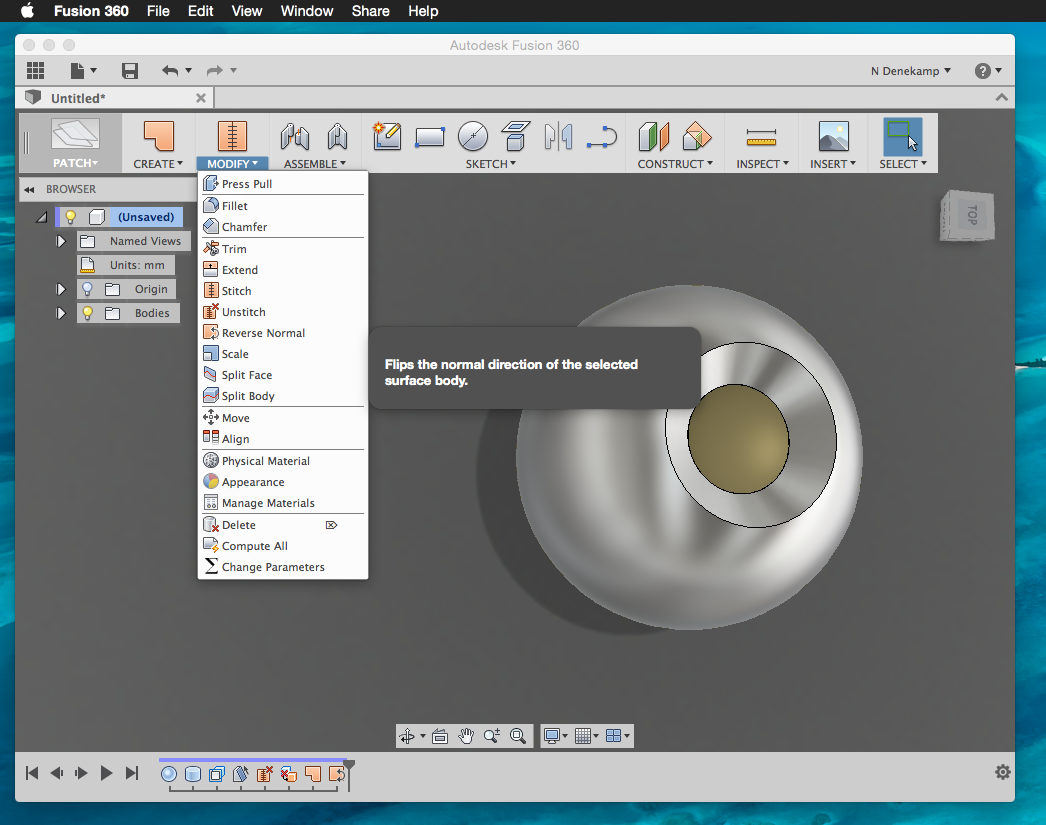The height and width of the screenshot is (825, 1046).
Task: Select Unstitch from the menu
Action: [x=283, y=311]
